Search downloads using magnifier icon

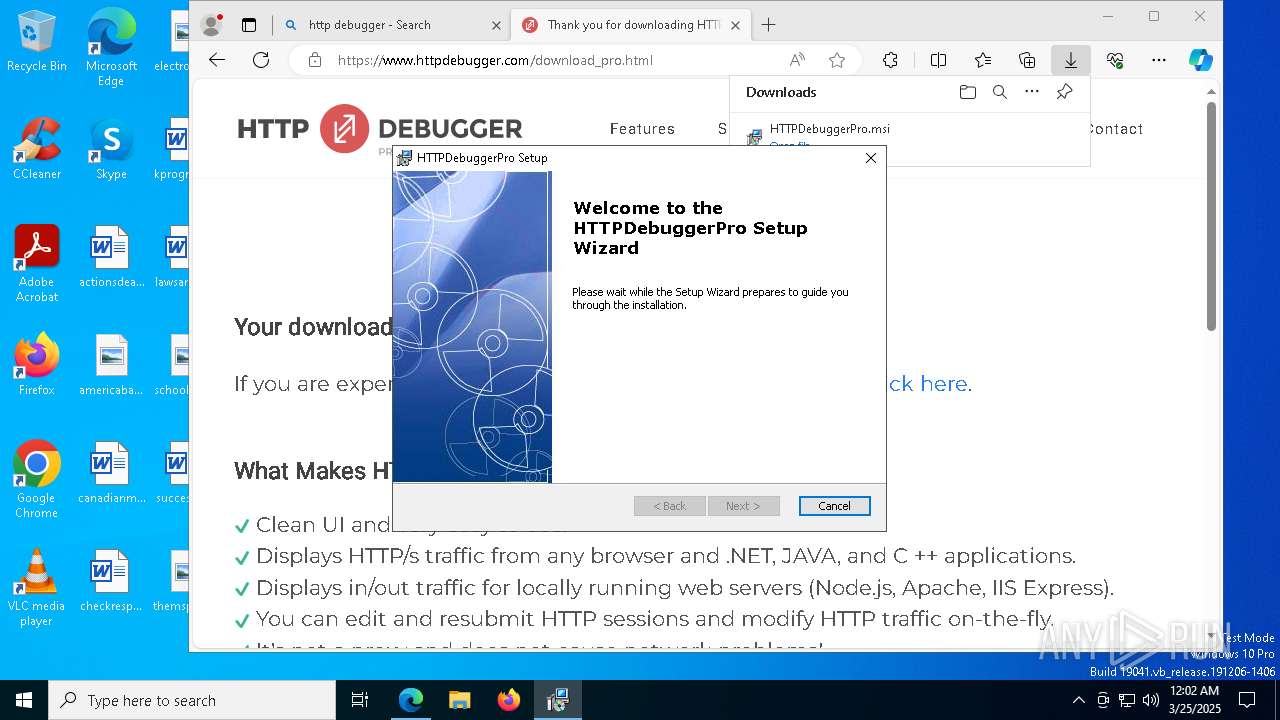coord(999,92)
